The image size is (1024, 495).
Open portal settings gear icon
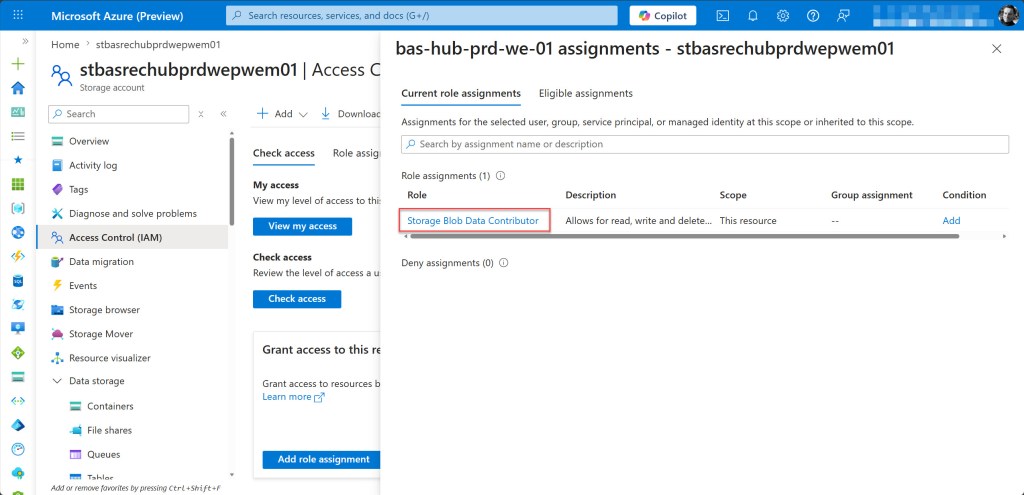(783, 16)
